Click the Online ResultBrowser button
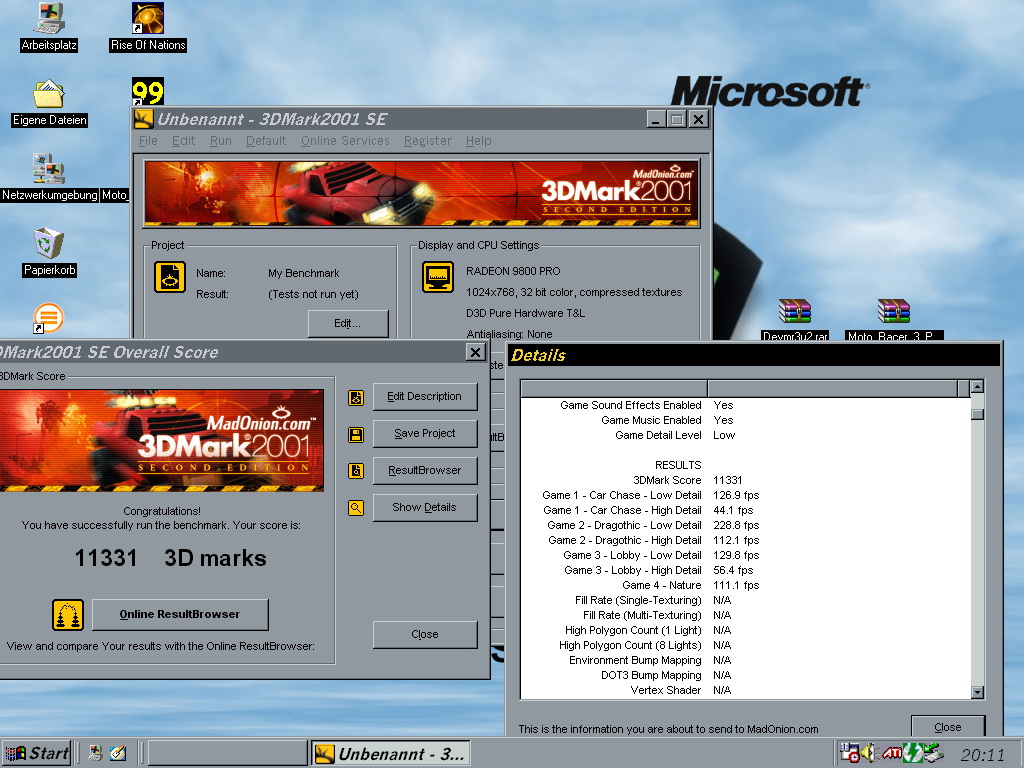Screen dimensions: 1024x768 coord(180,615)
